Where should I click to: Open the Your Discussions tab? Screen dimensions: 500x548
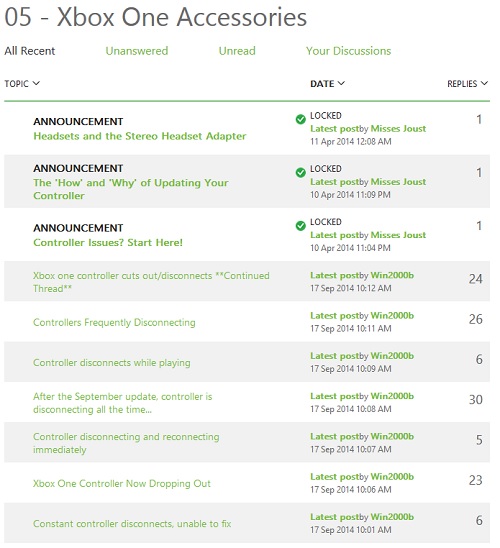pos(348,51)
